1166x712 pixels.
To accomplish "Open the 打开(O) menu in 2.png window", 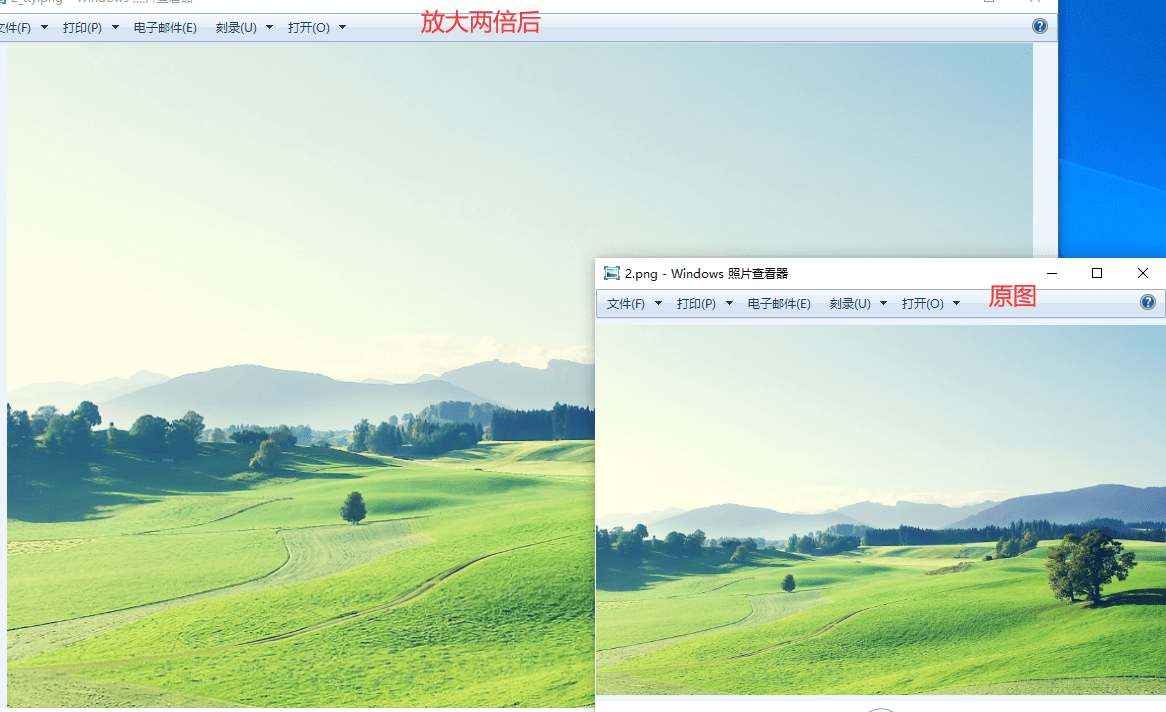I will (925, 303).
